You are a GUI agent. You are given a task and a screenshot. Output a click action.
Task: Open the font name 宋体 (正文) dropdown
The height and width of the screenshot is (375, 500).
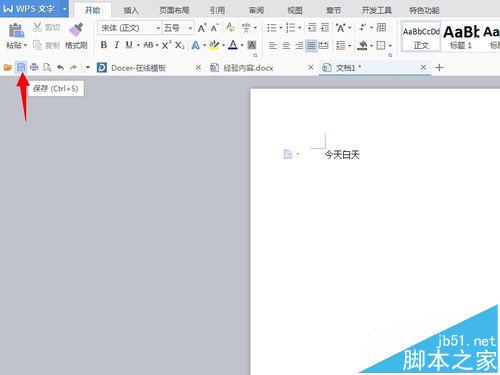click(x=158, y=28)
